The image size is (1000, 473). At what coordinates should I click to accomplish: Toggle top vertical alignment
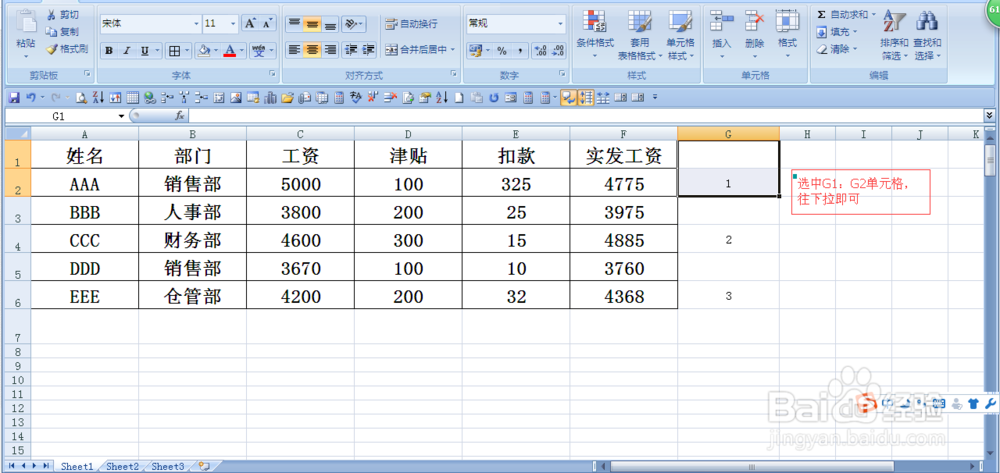pos(293,24)
